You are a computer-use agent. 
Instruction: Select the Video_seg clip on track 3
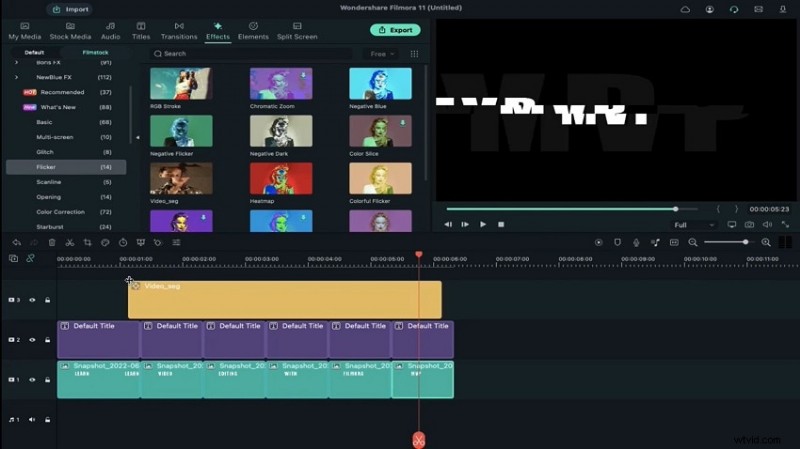pos(285,300)
